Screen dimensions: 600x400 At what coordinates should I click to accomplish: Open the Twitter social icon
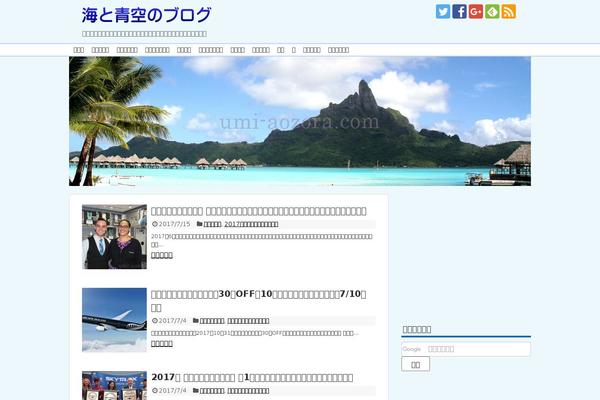point(443,11)
